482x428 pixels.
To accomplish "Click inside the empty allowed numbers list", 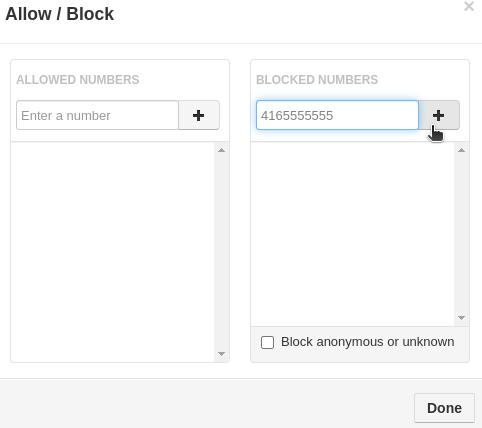I will (113, 252).
